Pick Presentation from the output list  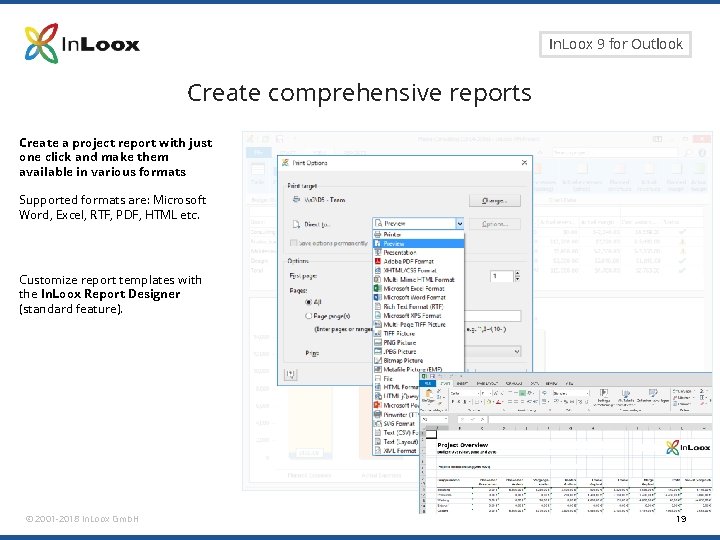(x=418, y=252)
